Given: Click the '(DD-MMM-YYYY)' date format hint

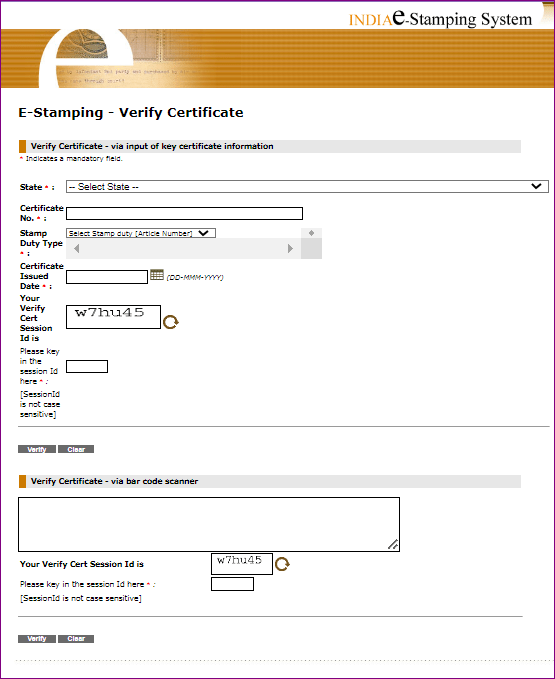Looking at the screenshot, I should pos(195,278).
